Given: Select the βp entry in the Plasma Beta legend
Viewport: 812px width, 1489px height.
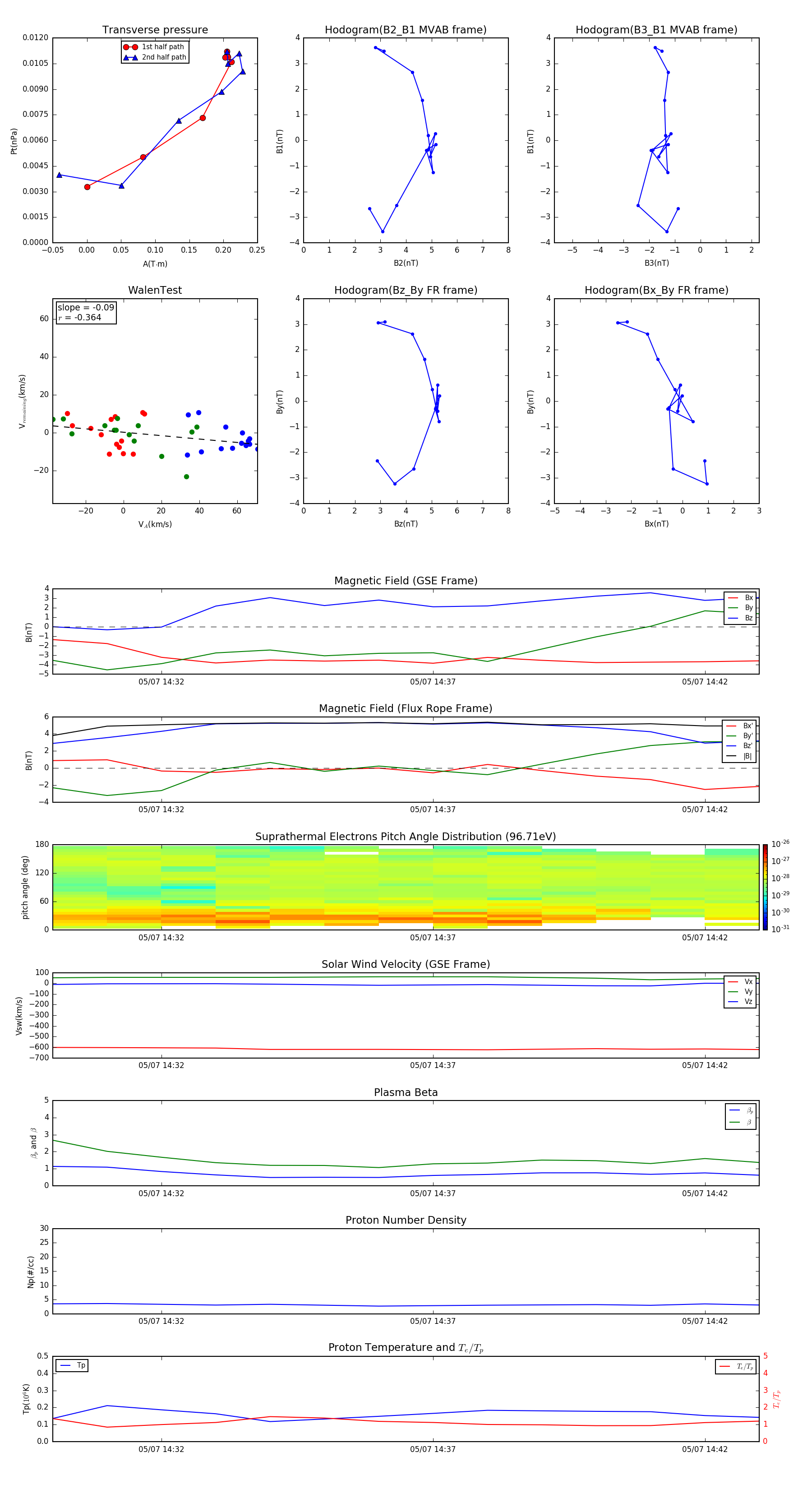Looking at the screenshot, I should point(741,1110).
